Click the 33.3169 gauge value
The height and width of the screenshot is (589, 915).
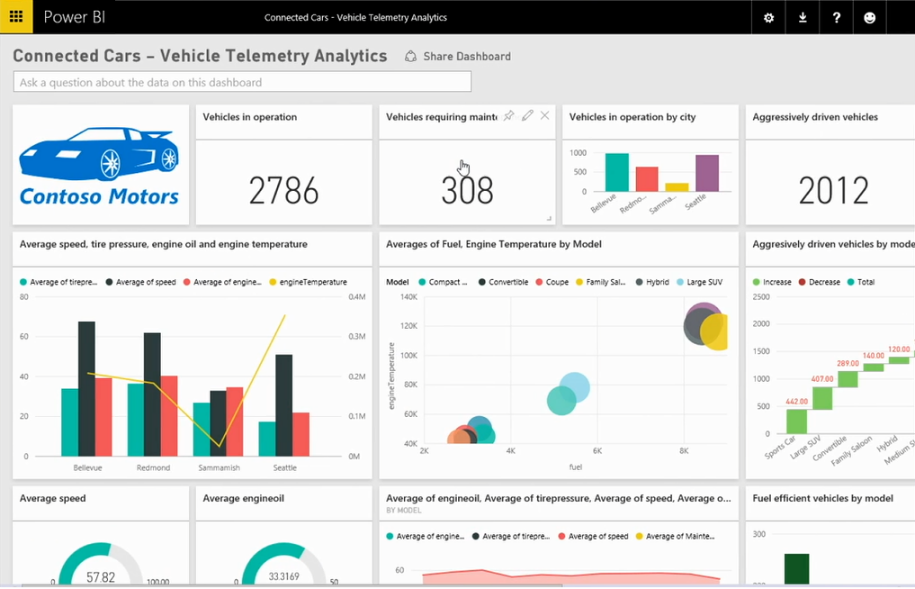tap(284, 576)
